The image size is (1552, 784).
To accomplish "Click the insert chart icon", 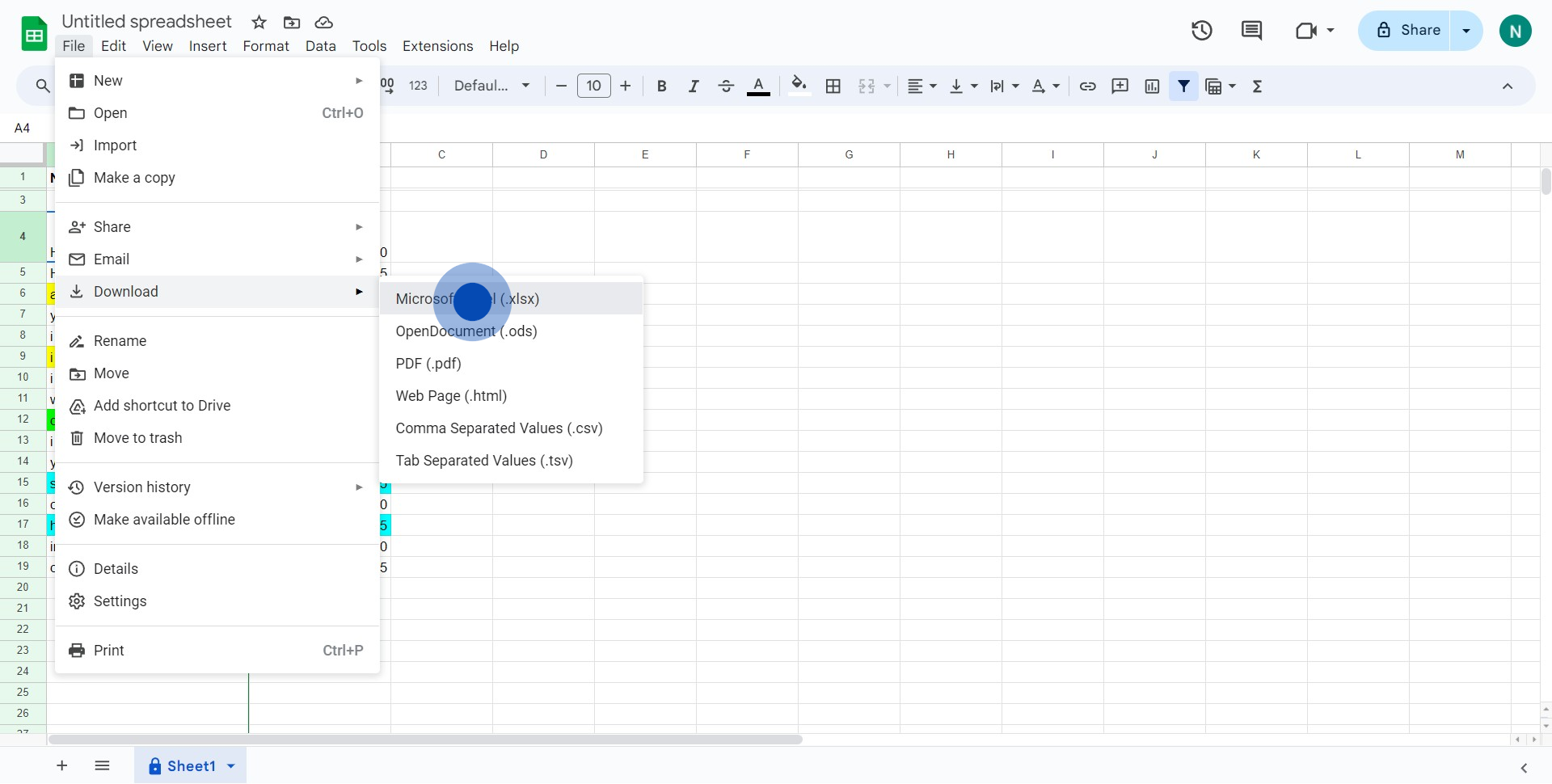I will (x=1152, y=86).
